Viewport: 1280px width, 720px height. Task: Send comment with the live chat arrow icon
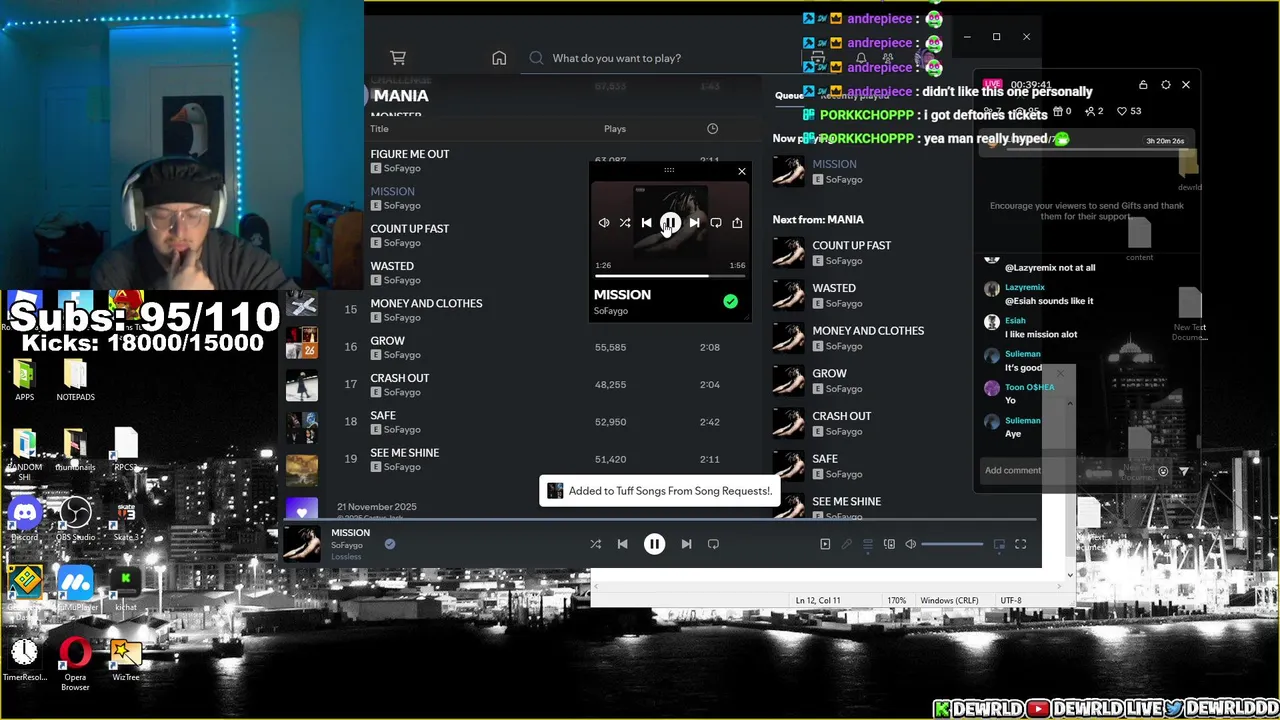(x=1184, y=471)
